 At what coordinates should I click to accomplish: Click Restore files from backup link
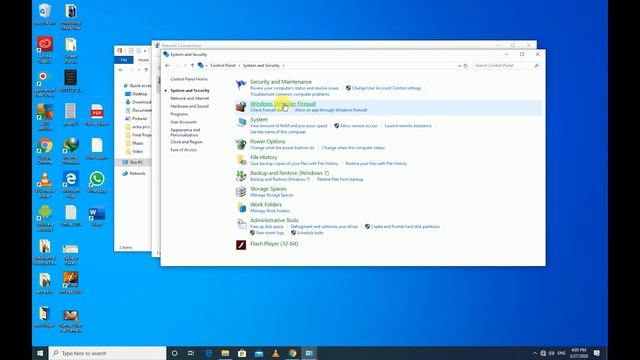[x=340, y=179]
